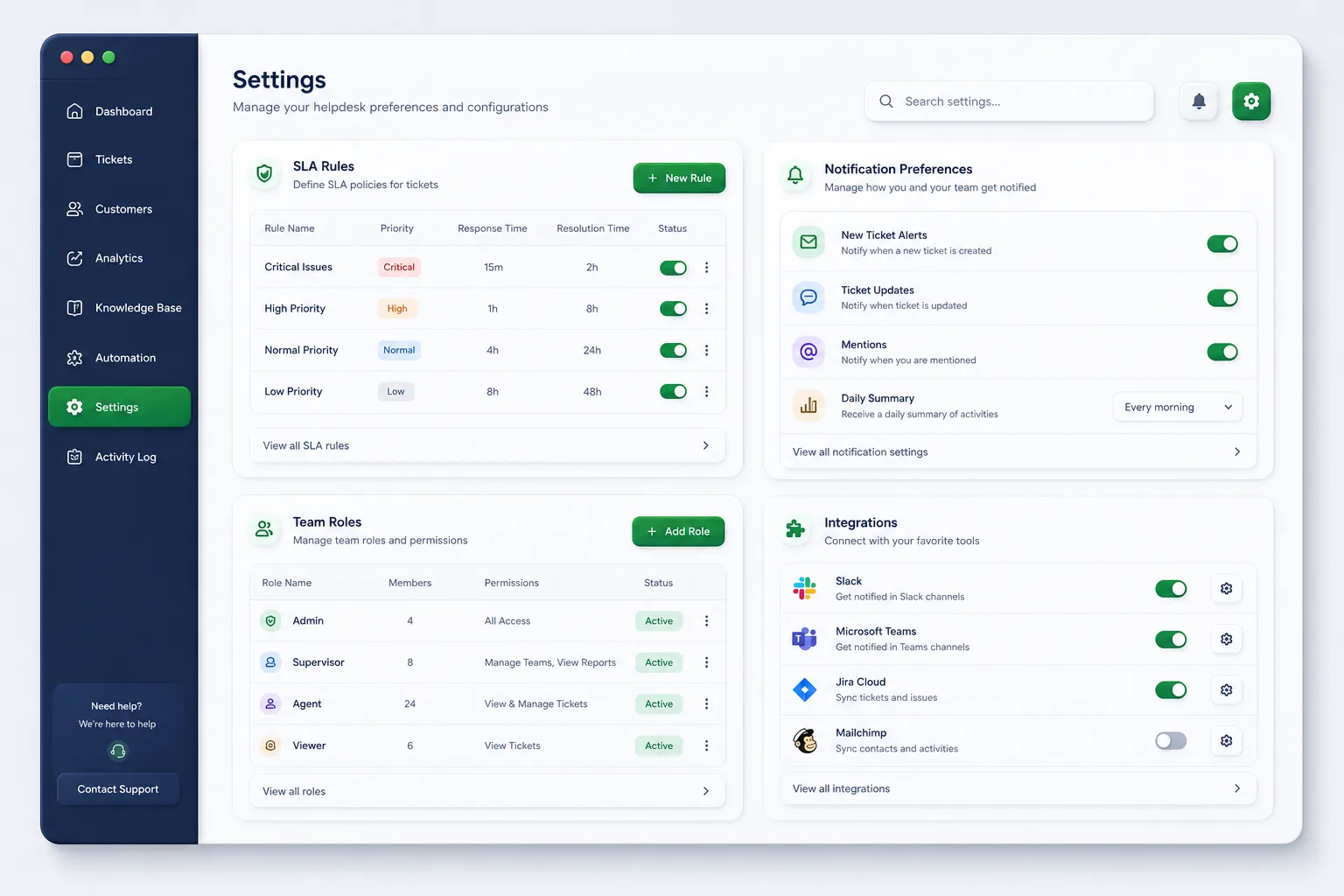Open Analytics in sidebar
This screenshot has height=896, width=1344.
tap(119, 258)
